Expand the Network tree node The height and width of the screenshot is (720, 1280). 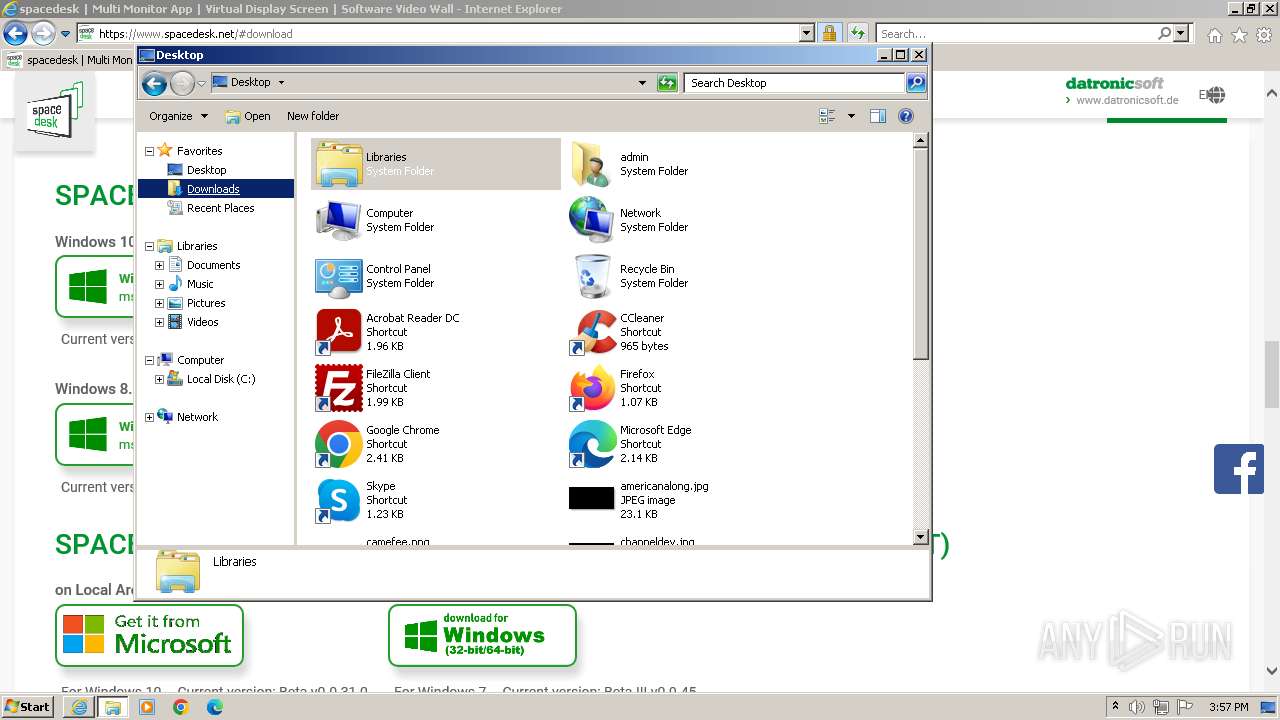[x=150, y=417]
